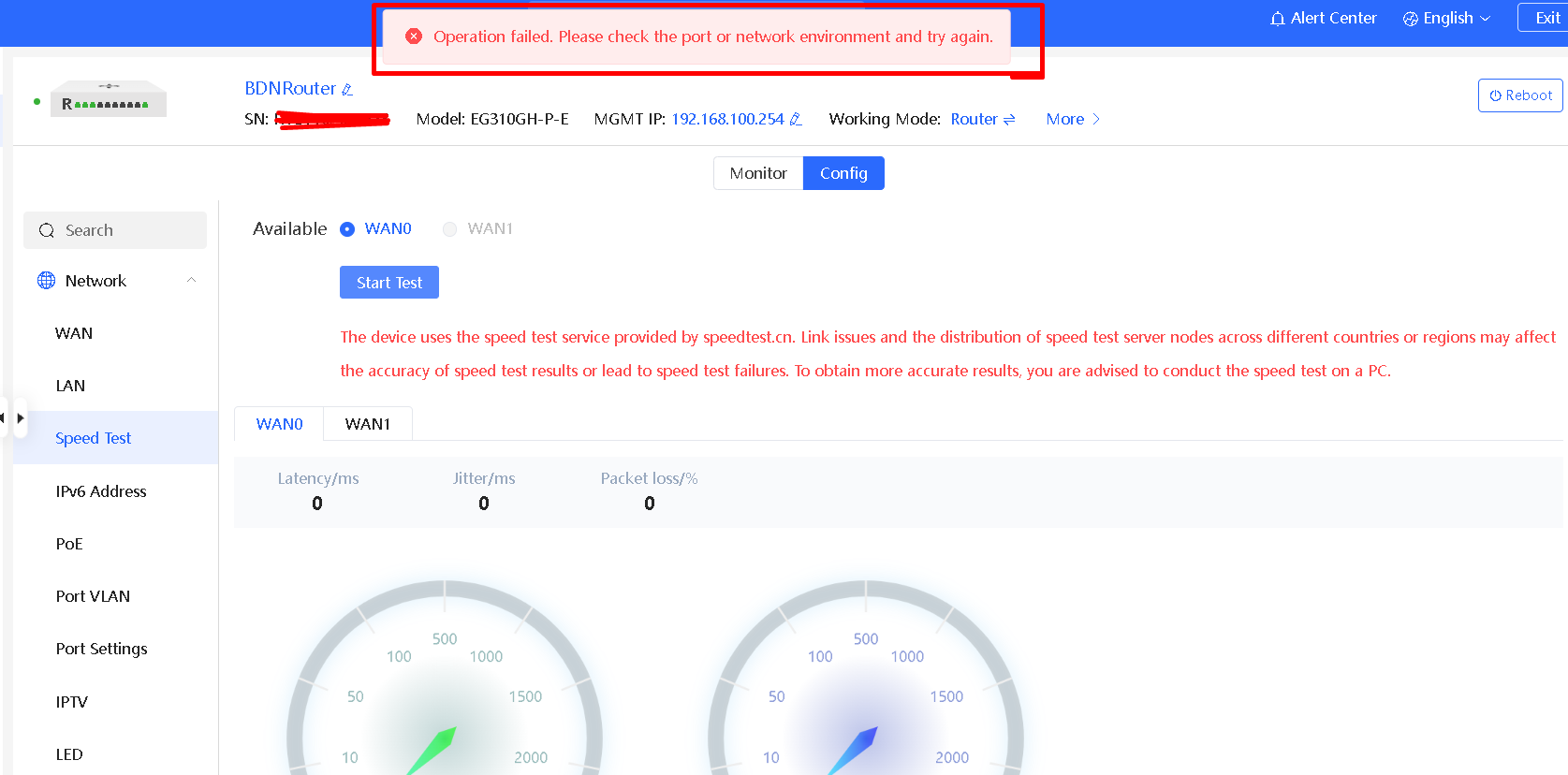Select the WAN0 radio button
1568x775 pixels.
347,229
